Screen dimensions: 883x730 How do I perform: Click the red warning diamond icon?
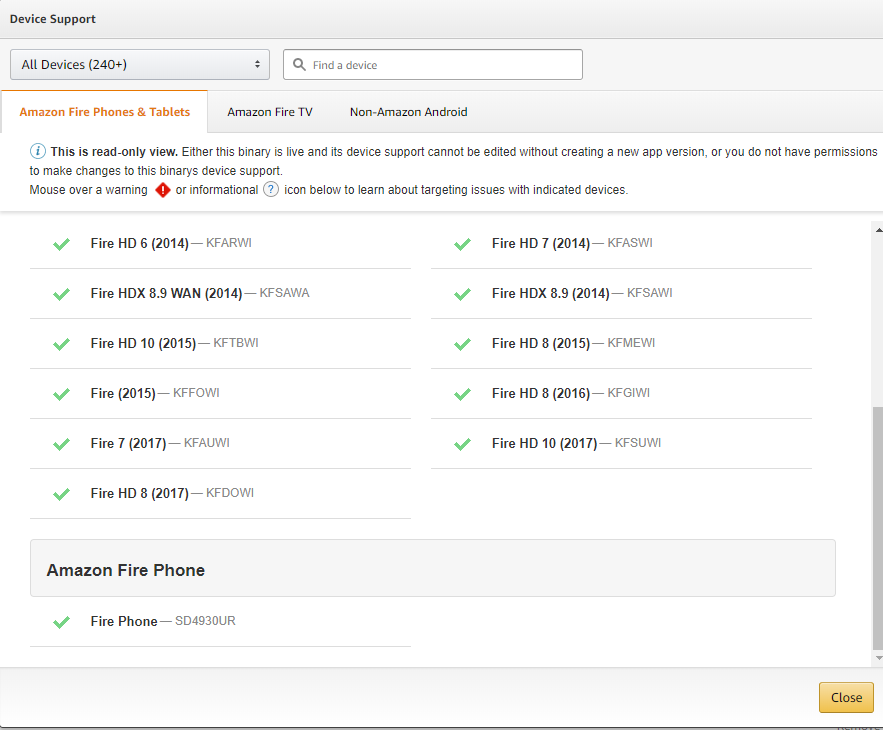(x=163, y=190)
